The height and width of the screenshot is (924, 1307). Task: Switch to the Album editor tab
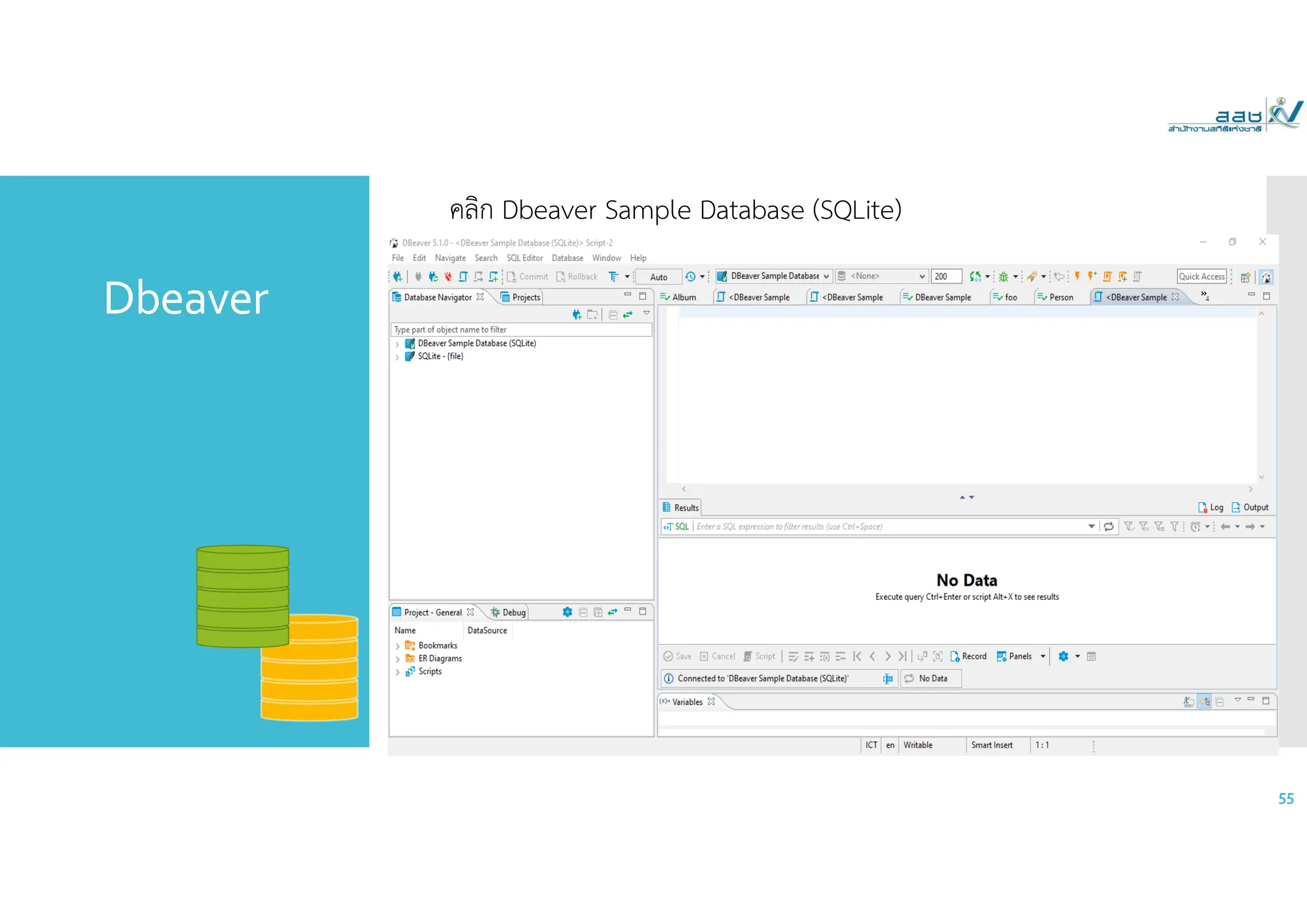(678, 297)
